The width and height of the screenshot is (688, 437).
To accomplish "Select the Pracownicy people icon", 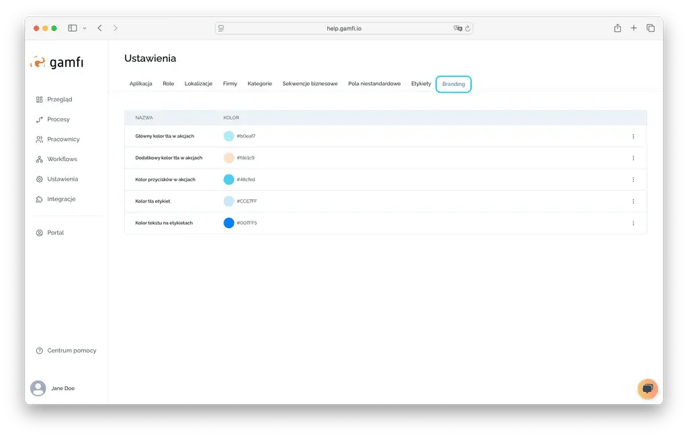I will click(39, 139).
